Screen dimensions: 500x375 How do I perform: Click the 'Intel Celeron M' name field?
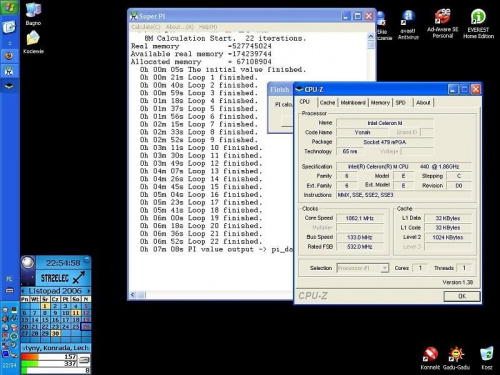tap(385, 123)
